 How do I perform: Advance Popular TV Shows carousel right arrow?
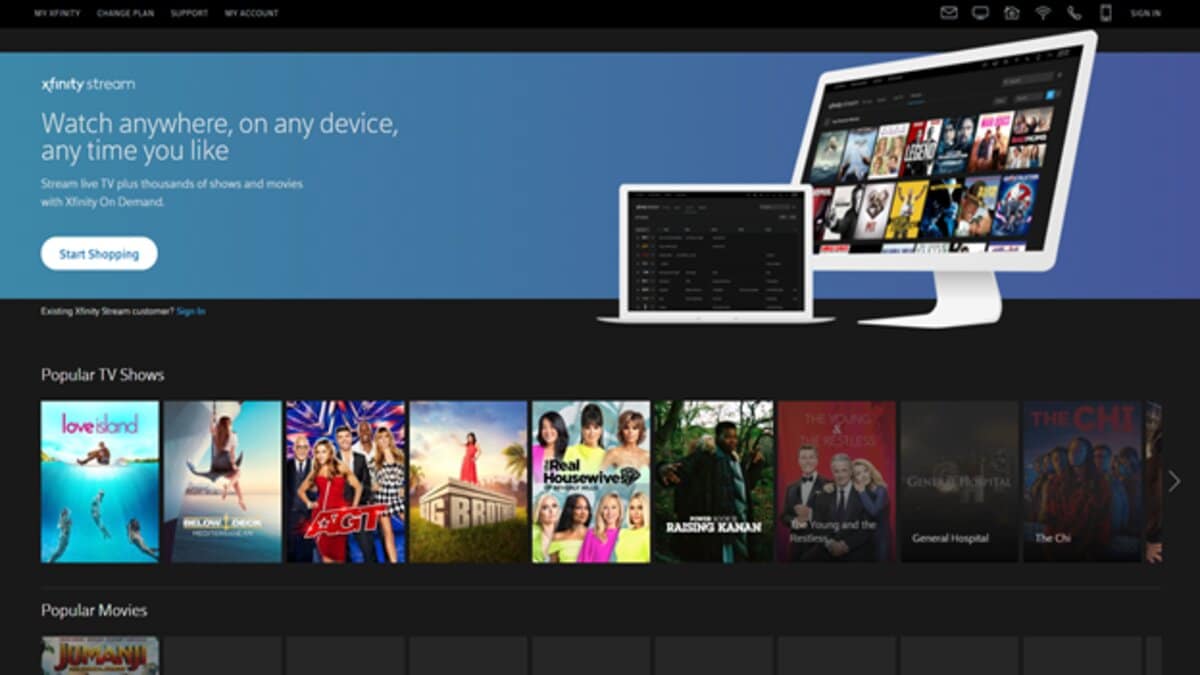pos(1174,481)
